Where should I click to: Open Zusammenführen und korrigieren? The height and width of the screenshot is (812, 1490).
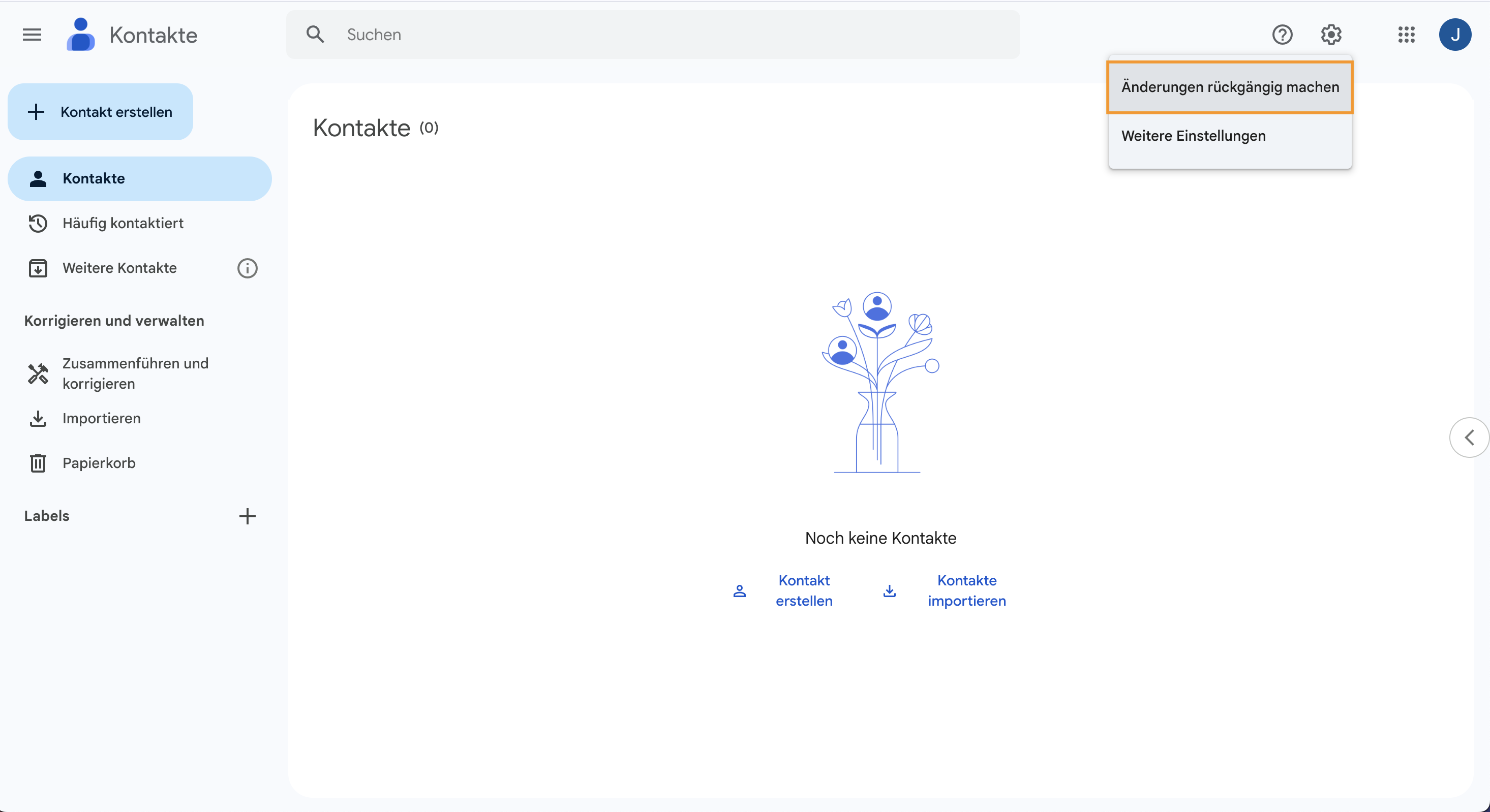(139, 373)
